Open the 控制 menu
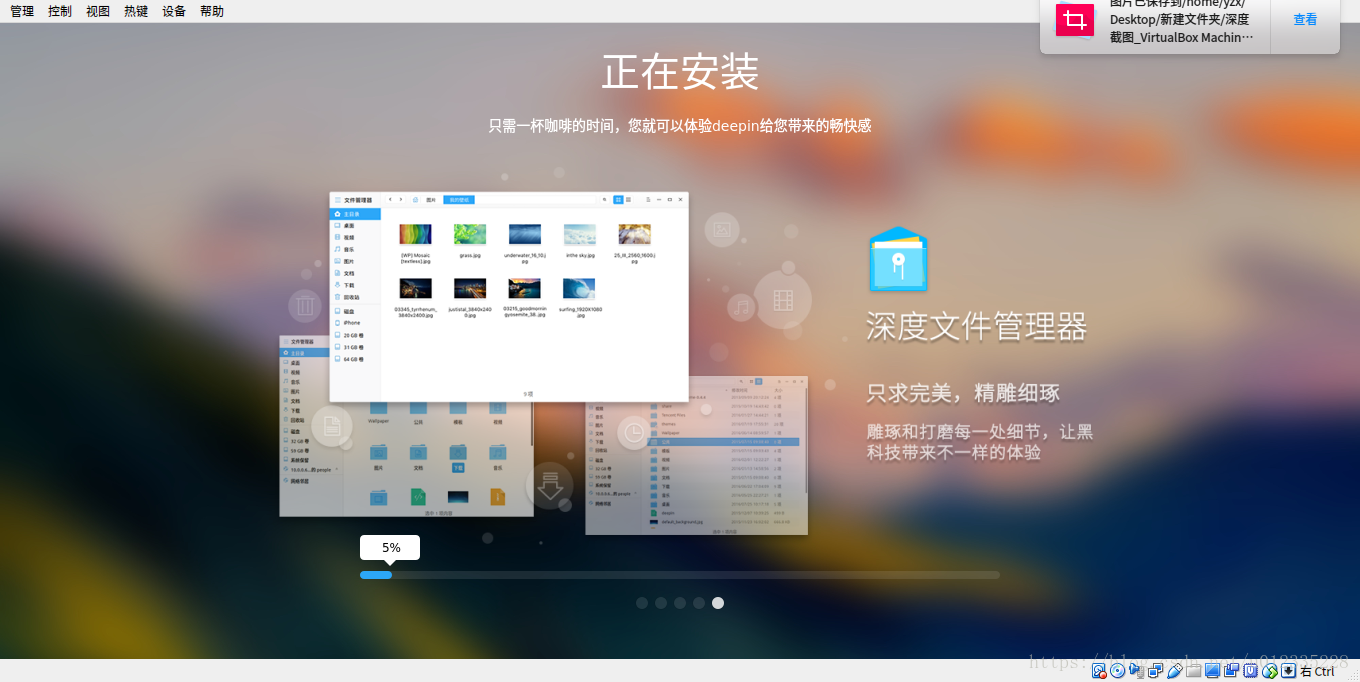1360x682 pixels. 60,11
